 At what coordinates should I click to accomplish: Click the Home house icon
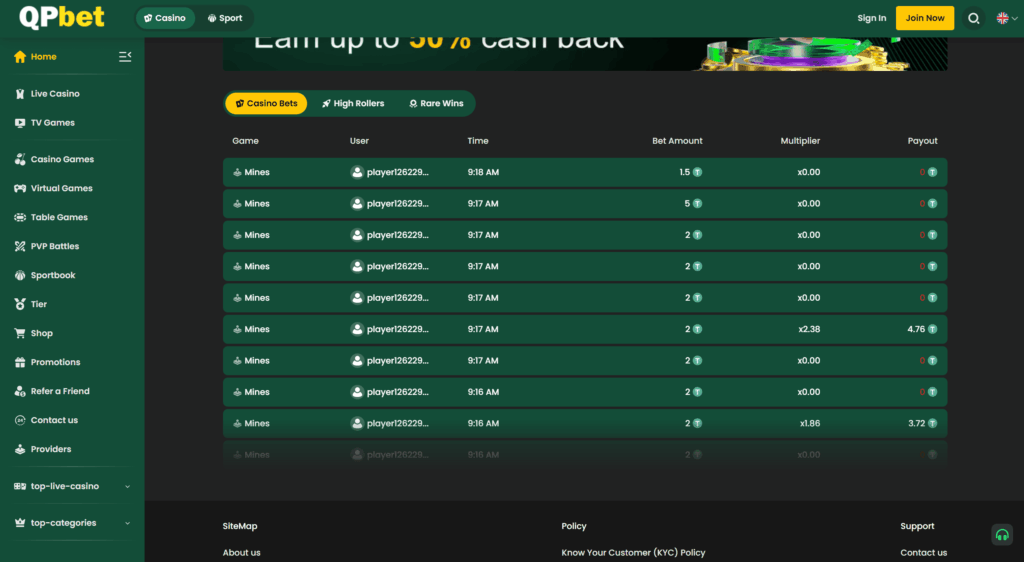20,57
